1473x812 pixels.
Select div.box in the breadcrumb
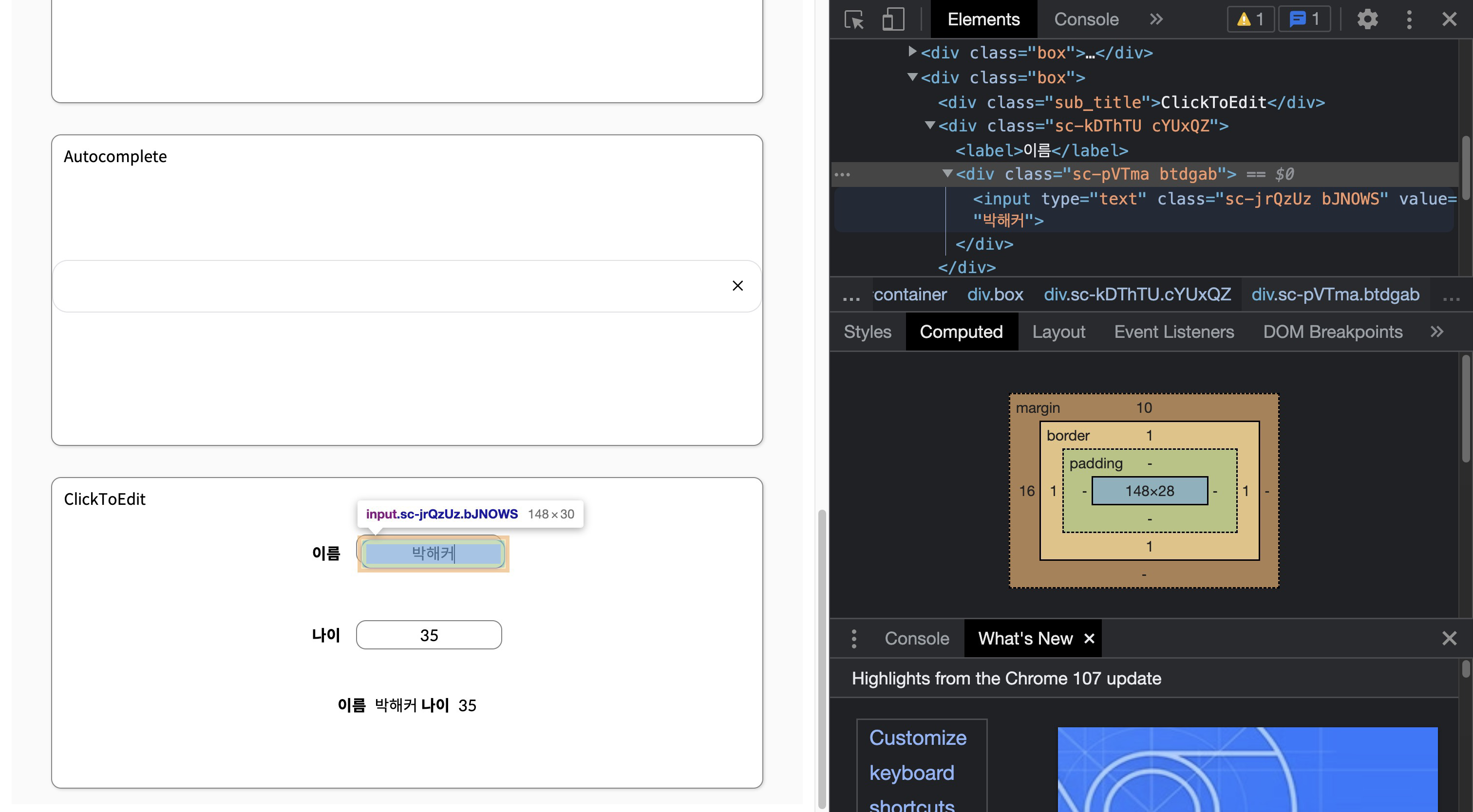click(x=995, y=295)
